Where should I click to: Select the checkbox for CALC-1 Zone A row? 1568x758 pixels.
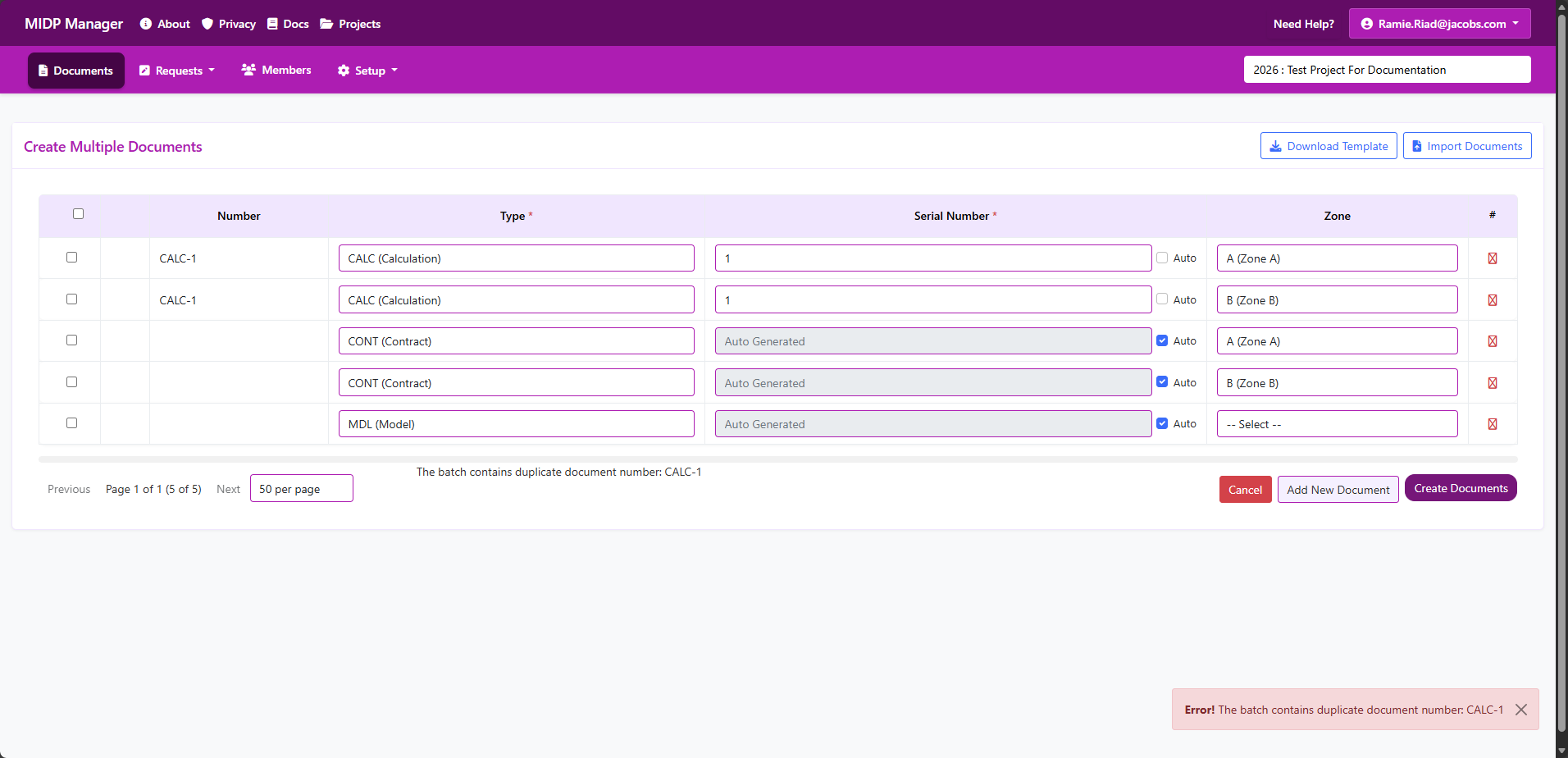[71, 258]
